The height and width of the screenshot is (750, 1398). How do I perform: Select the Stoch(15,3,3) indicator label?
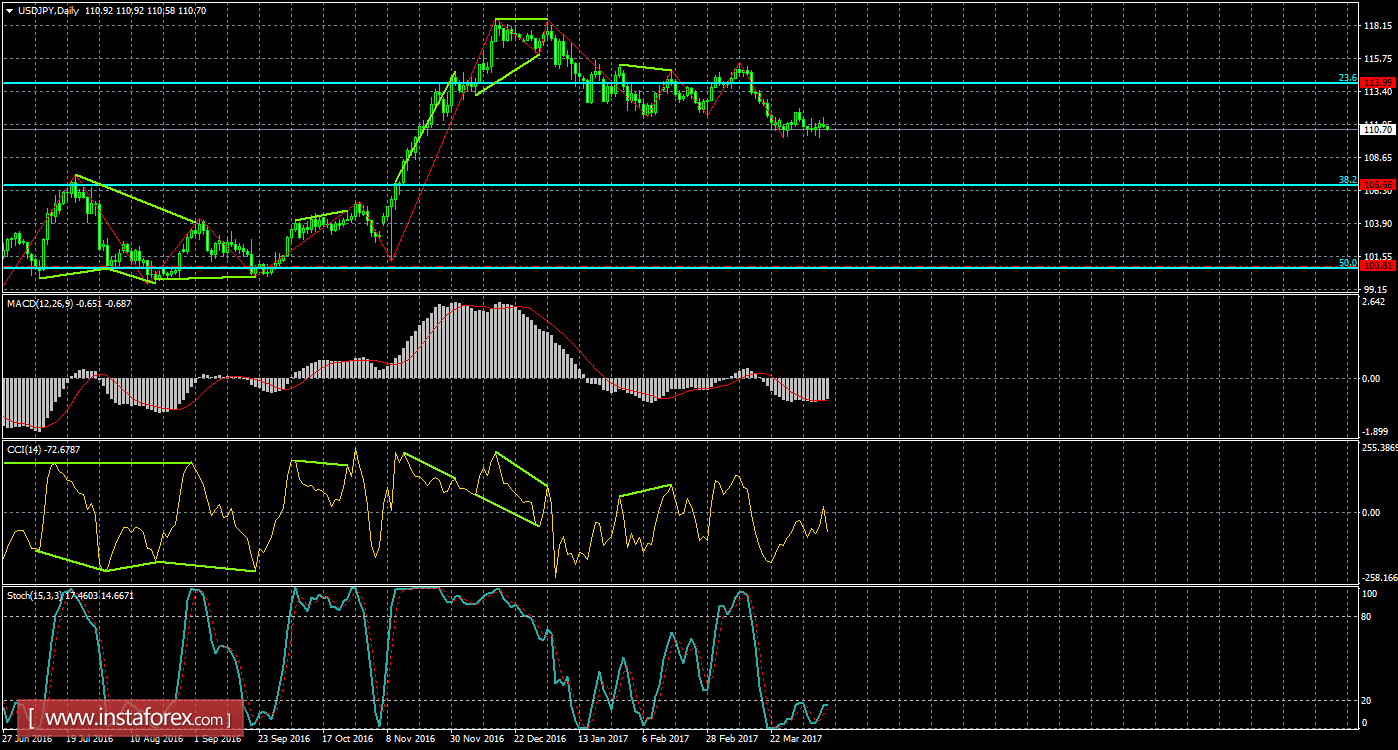tap(35, 595)
